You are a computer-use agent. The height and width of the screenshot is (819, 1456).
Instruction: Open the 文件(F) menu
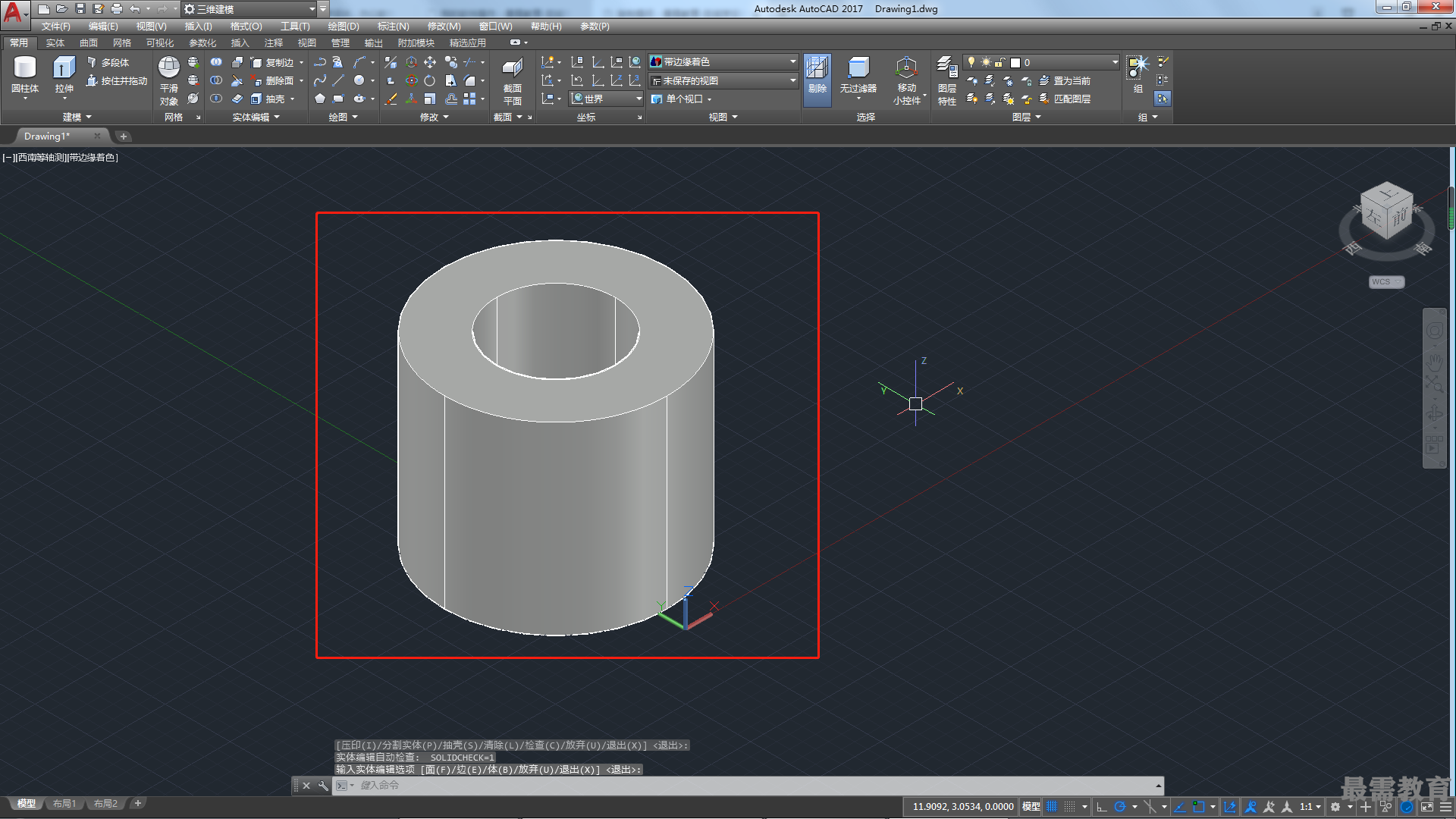tap(55, 27)
